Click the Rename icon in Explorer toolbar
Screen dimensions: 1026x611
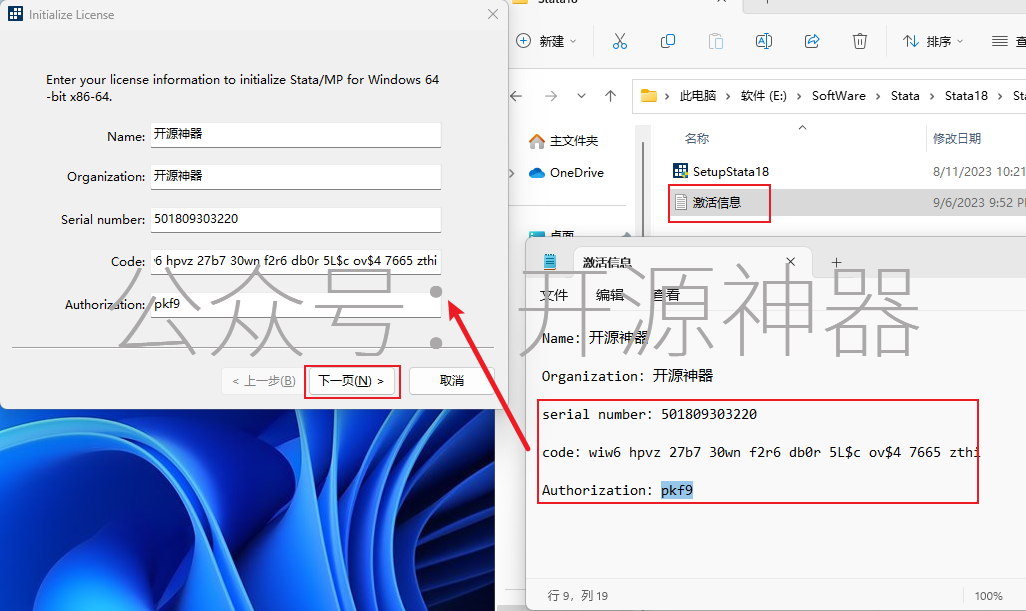click(x=764, y=41)
